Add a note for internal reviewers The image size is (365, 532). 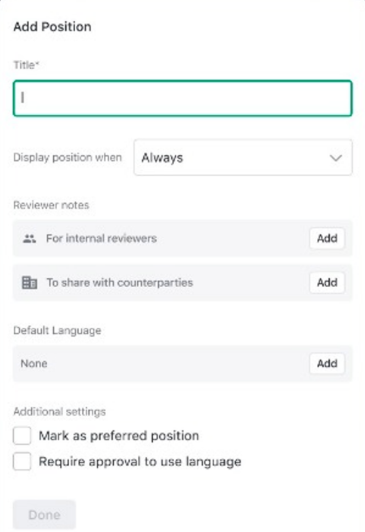(327, 239)
